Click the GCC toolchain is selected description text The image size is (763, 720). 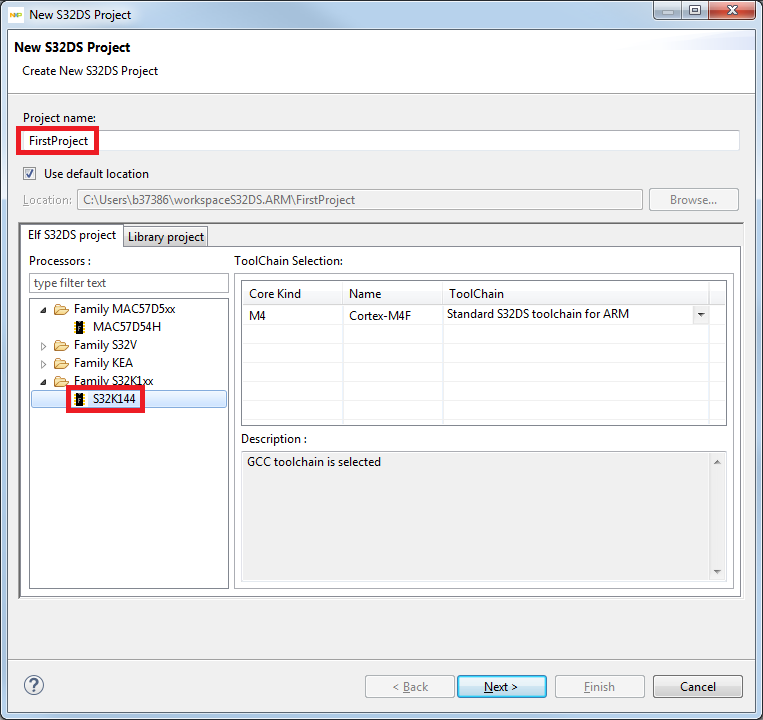[314, 462]
